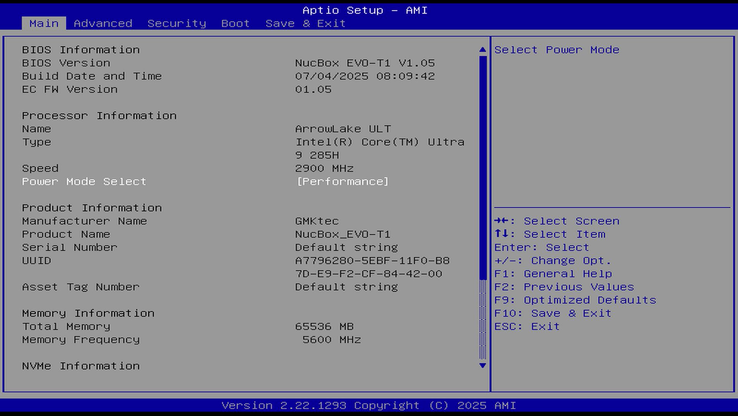Click the Build Date and Time label
Viewport: 738px width, 416px height.
click(92, 76)
